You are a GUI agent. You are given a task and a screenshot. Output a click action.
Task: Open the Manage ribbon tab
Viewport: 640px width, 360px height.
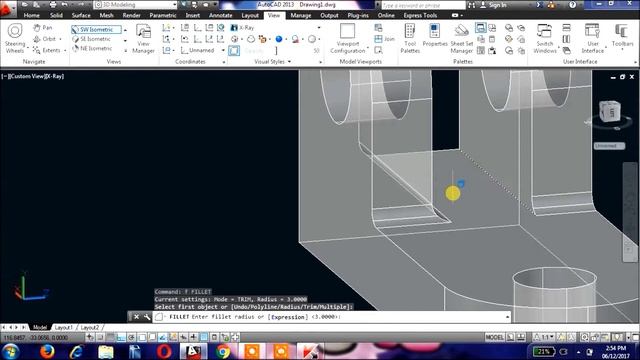pyautogui.click(x=300, y=15)
